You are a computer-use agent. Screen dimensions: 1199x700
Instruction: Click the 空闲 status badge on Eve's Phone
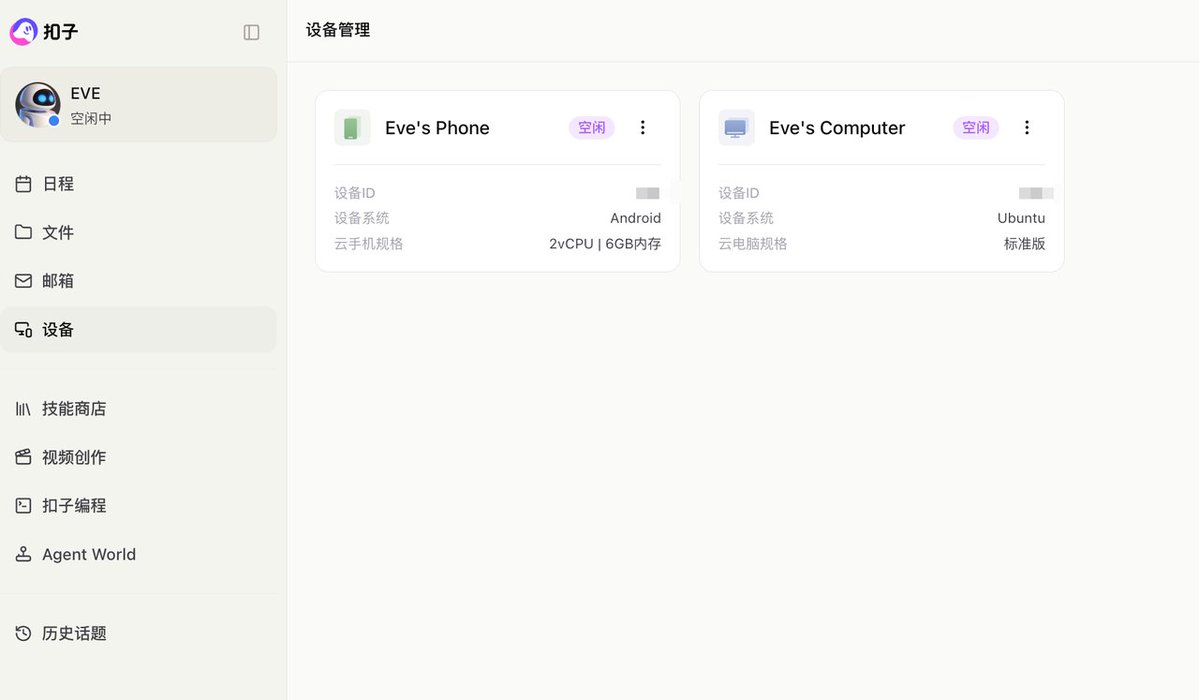591,127
